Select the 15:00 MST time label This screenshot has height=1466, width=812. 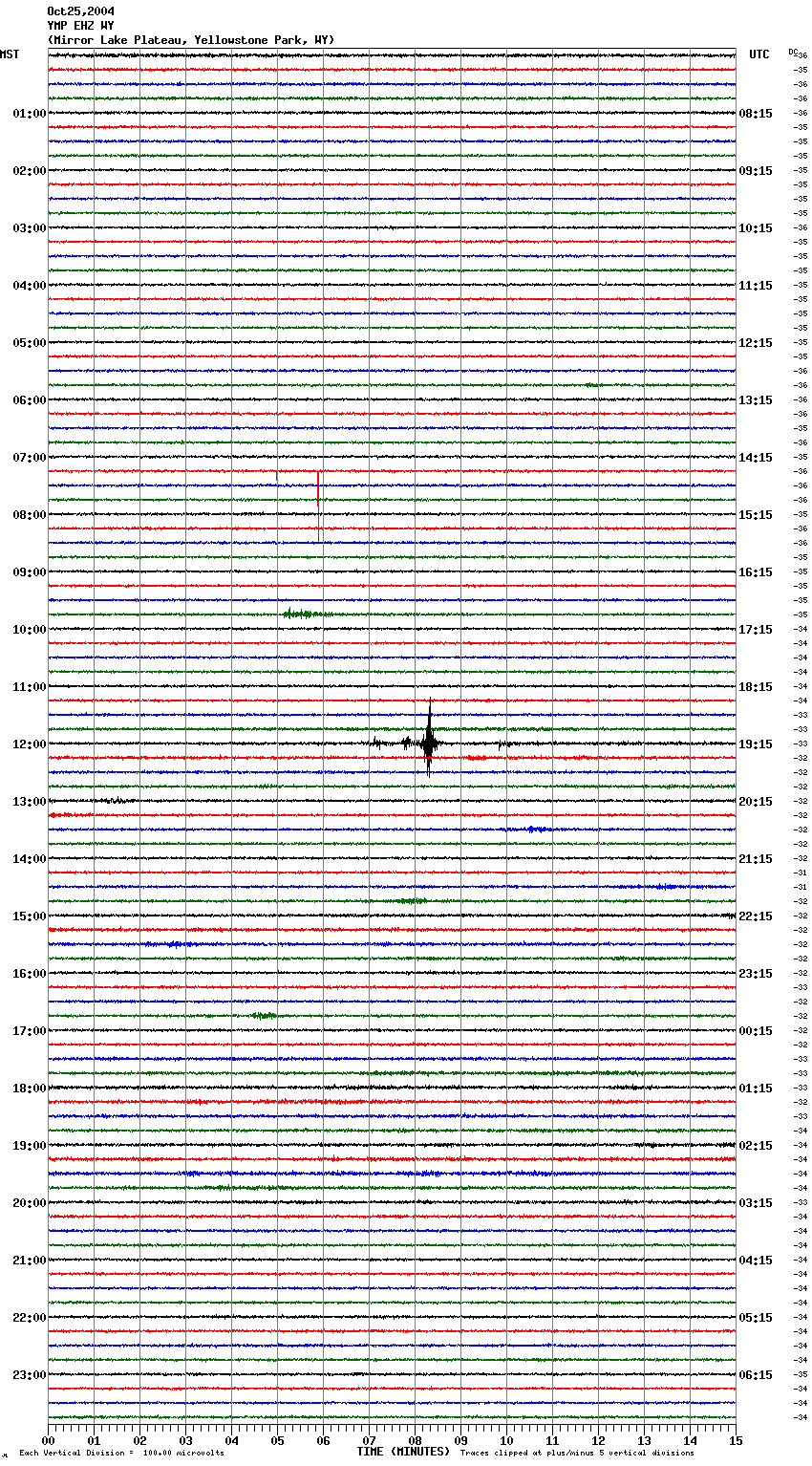click(x=29, y=916)
